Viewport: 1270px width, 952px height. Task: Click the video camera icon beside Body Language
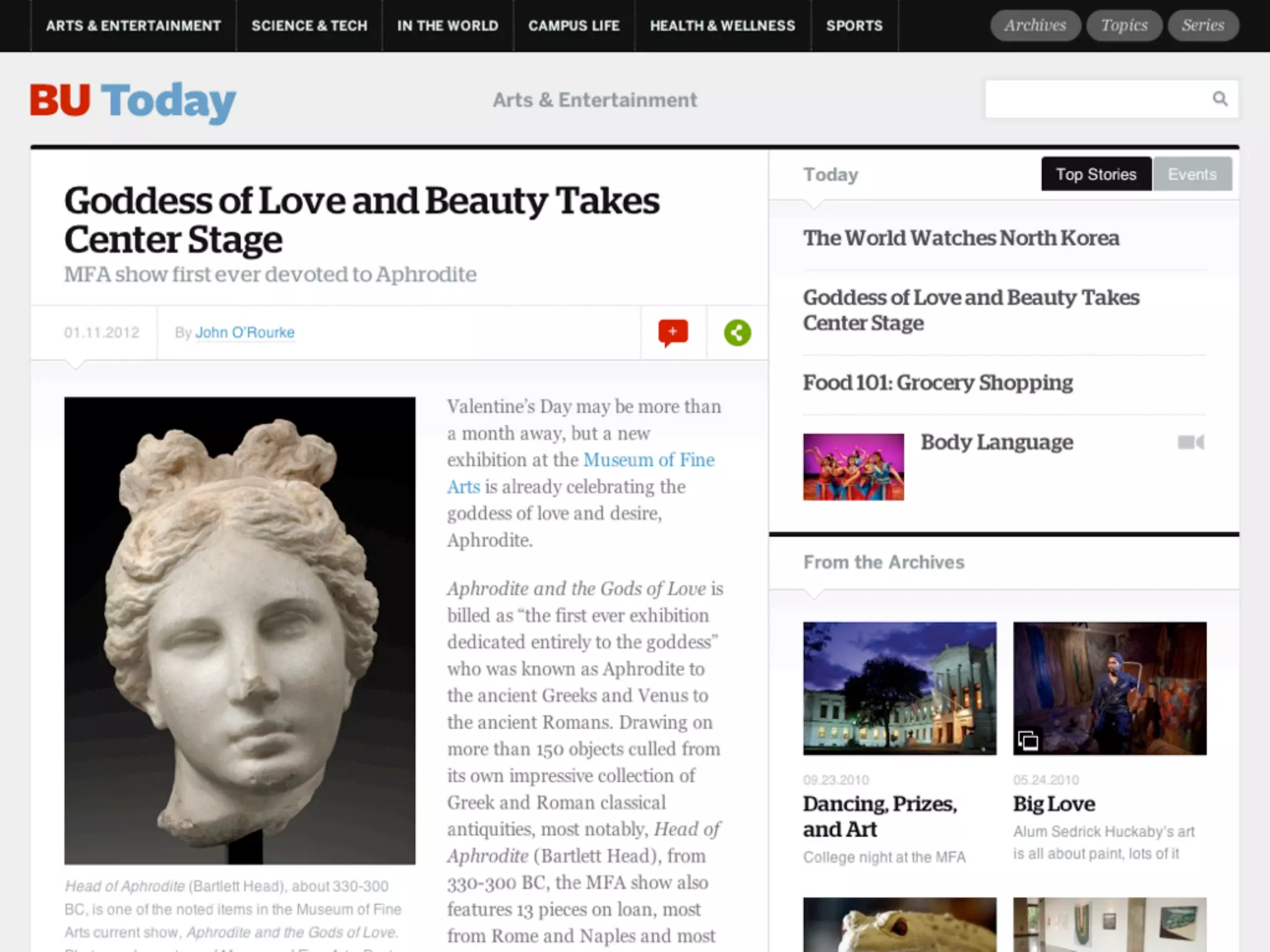coord(1191,442)
